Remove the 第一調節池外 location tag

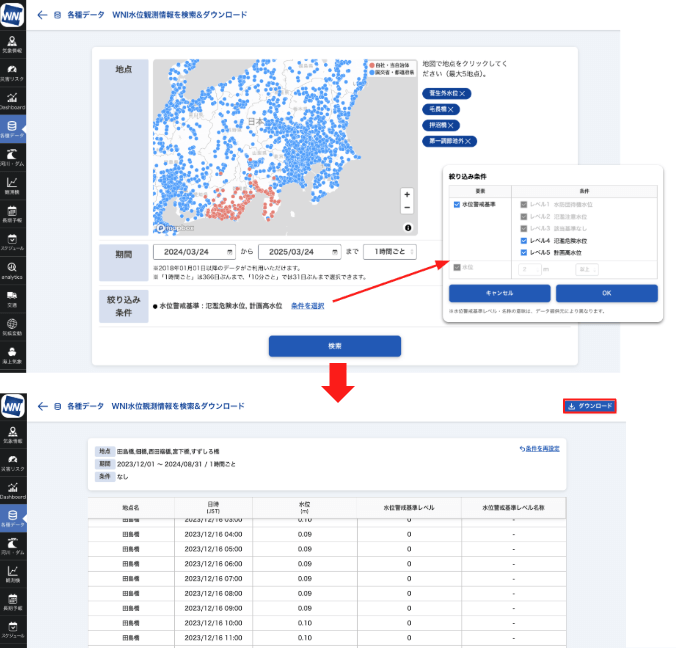[469, 141]
